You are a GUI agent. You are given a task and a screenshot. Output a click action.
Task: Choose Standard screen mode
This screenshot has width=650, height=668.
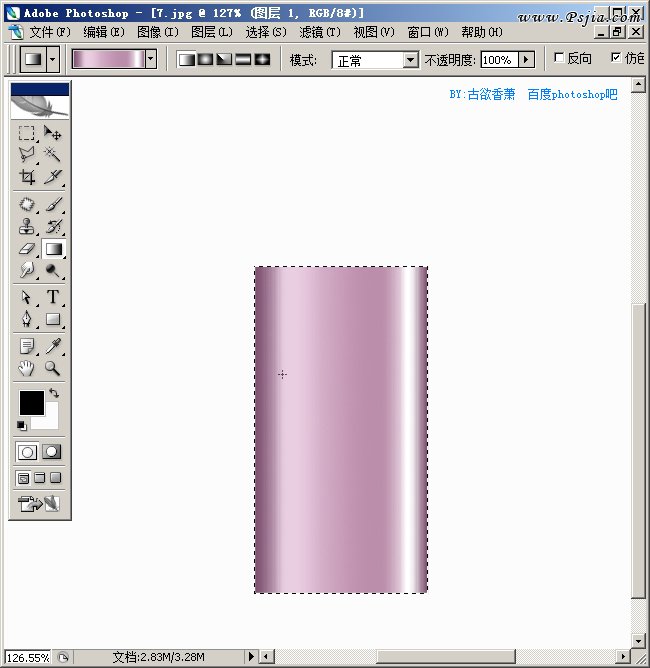(x=23, y=478)
